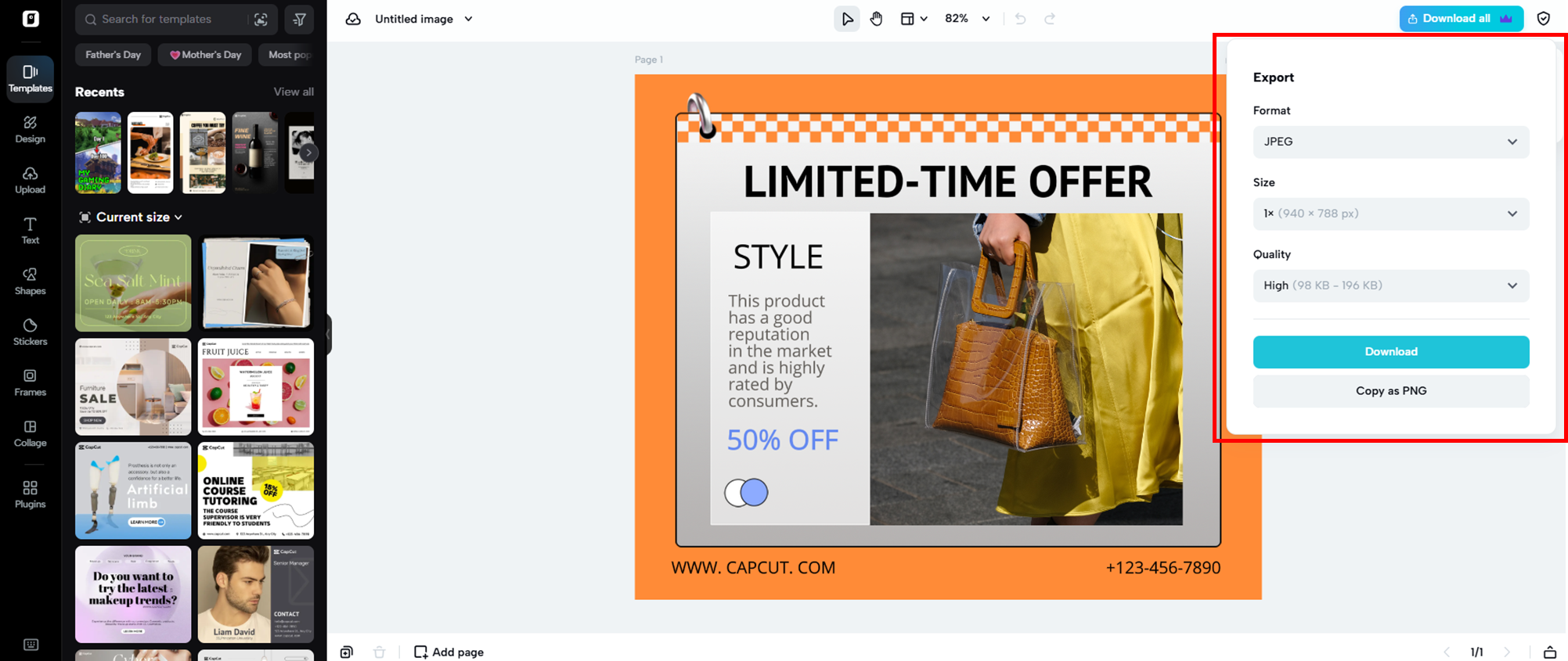Viewport: 1568px width, 661px height.
Task: Open the My Gaming Diary recent thumbnail
Action: tap(98, 153)
